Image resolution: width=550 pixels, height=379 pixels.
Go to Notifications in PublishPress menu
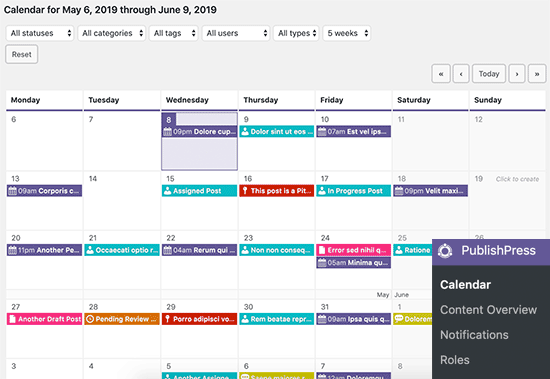coord(474,335)
